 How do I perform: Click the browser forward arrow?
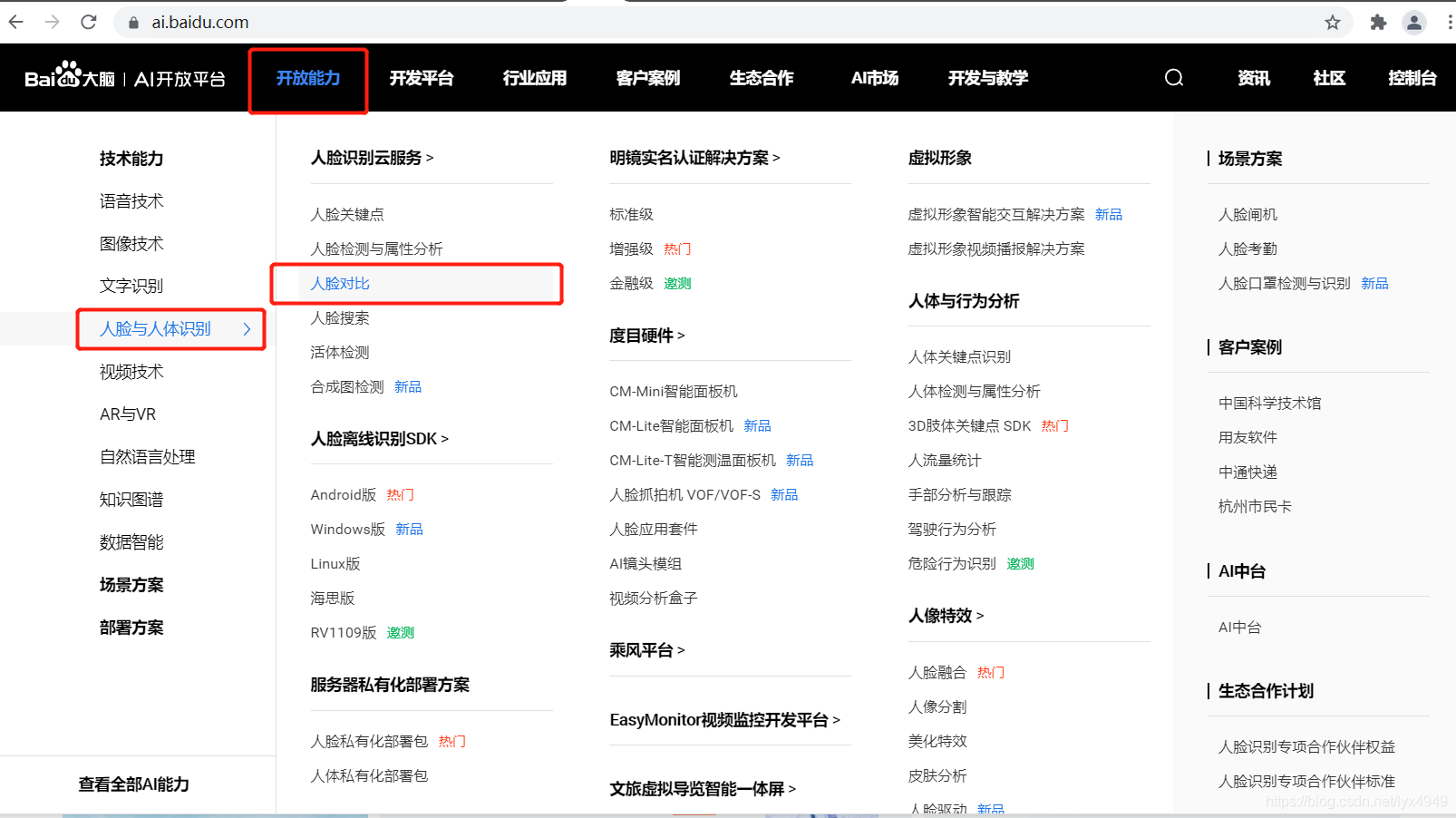point(53,22)
